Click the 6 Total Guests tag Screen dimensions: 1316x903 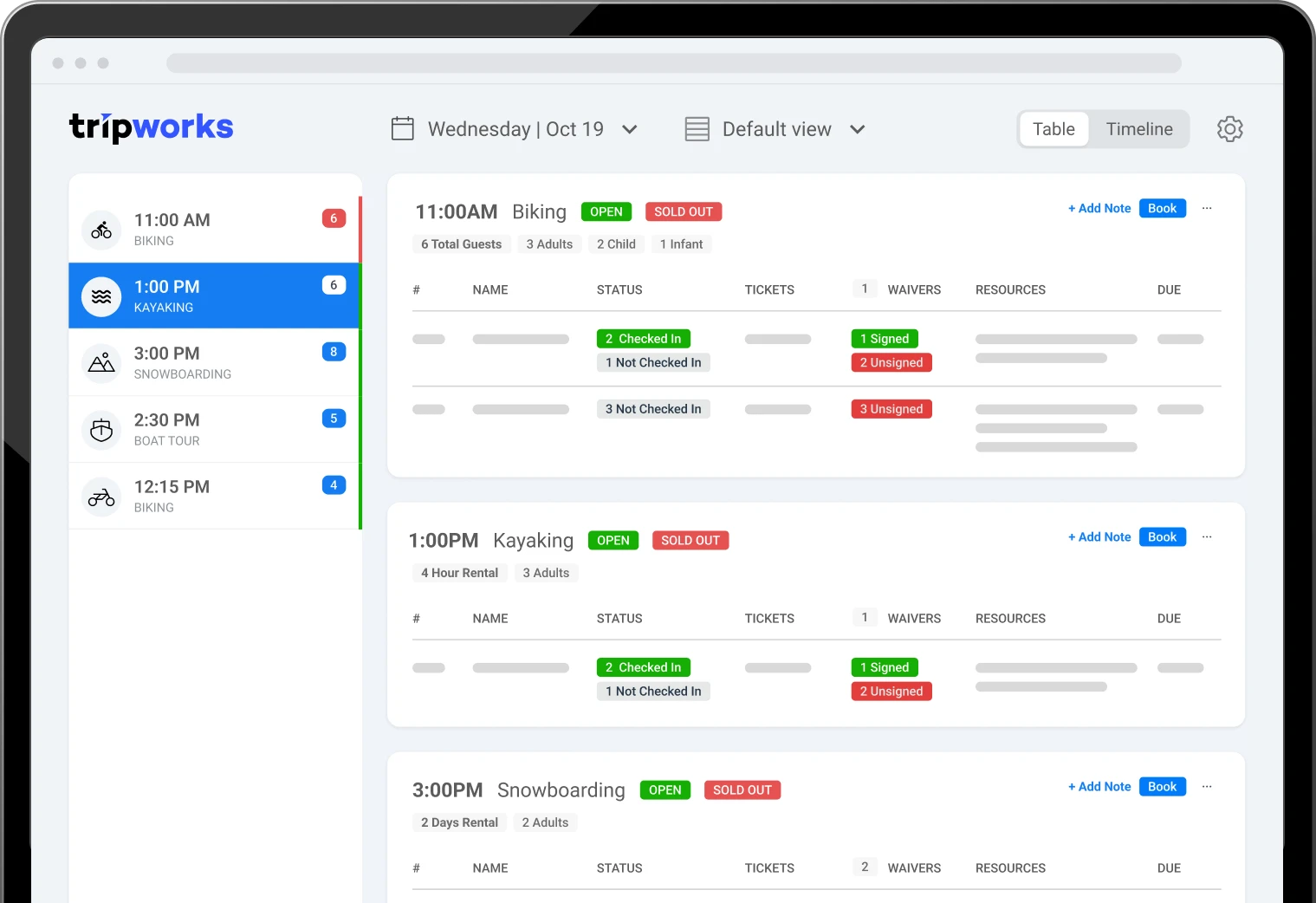[461, 244]
